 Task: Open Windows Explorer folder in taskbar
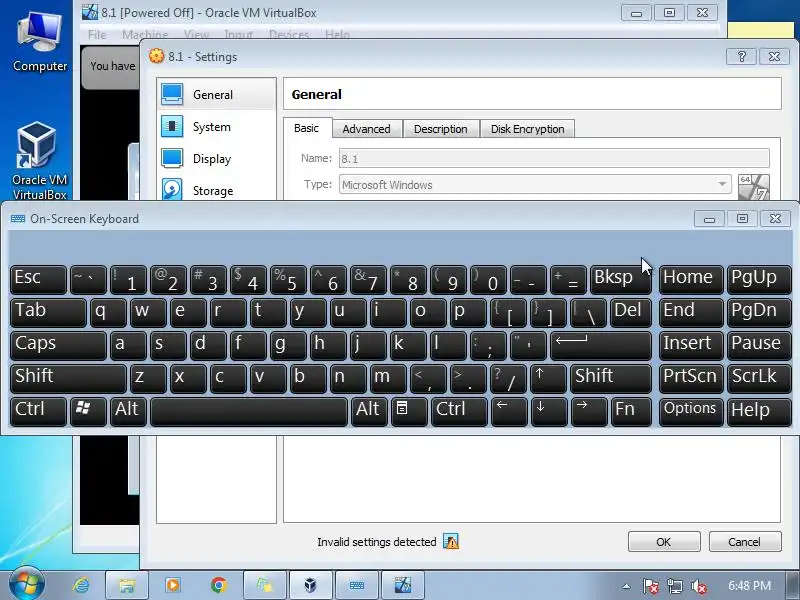click(127, 585)
